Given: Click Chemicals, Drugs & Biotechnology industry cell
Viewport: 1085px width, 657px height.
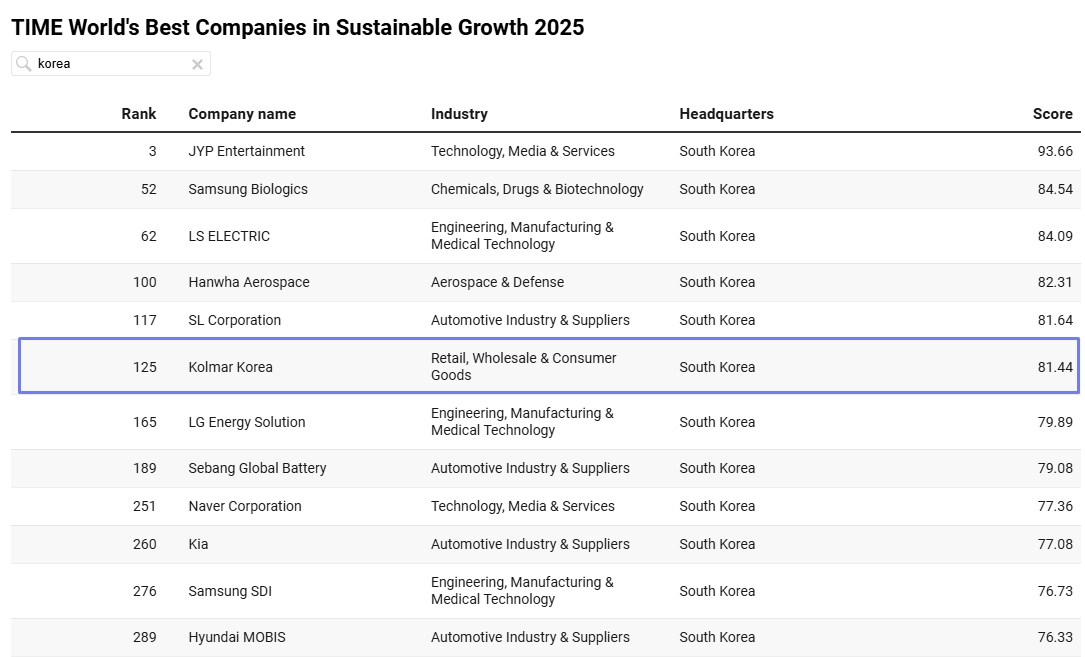Looking at the screenshot, I should coord(537,189).
